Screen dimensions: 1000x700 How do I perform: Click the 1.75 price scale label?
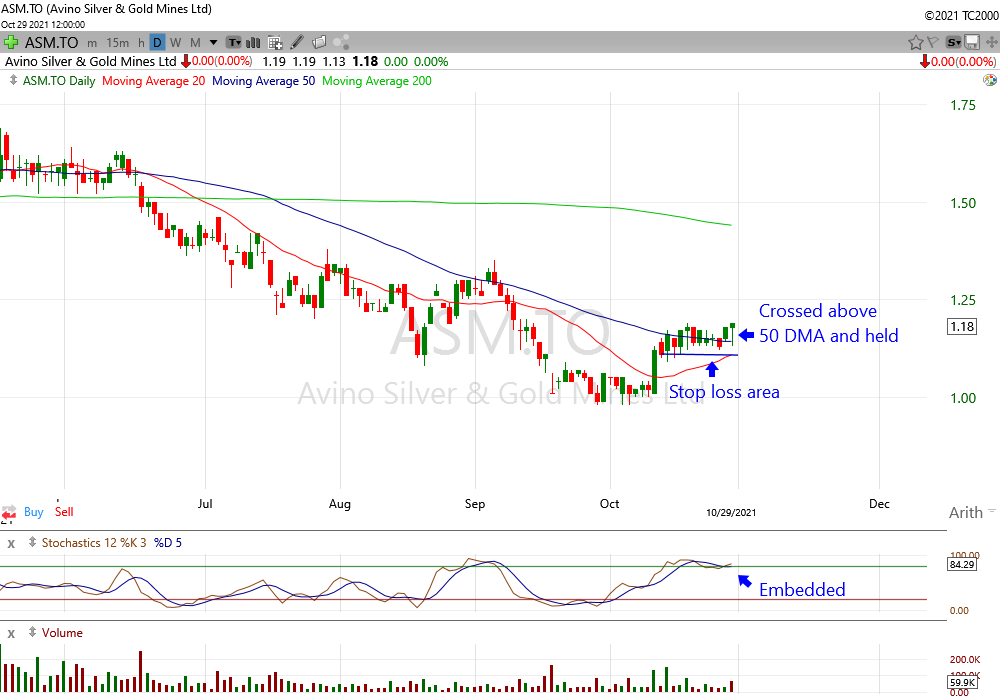[x=962, y=105]
